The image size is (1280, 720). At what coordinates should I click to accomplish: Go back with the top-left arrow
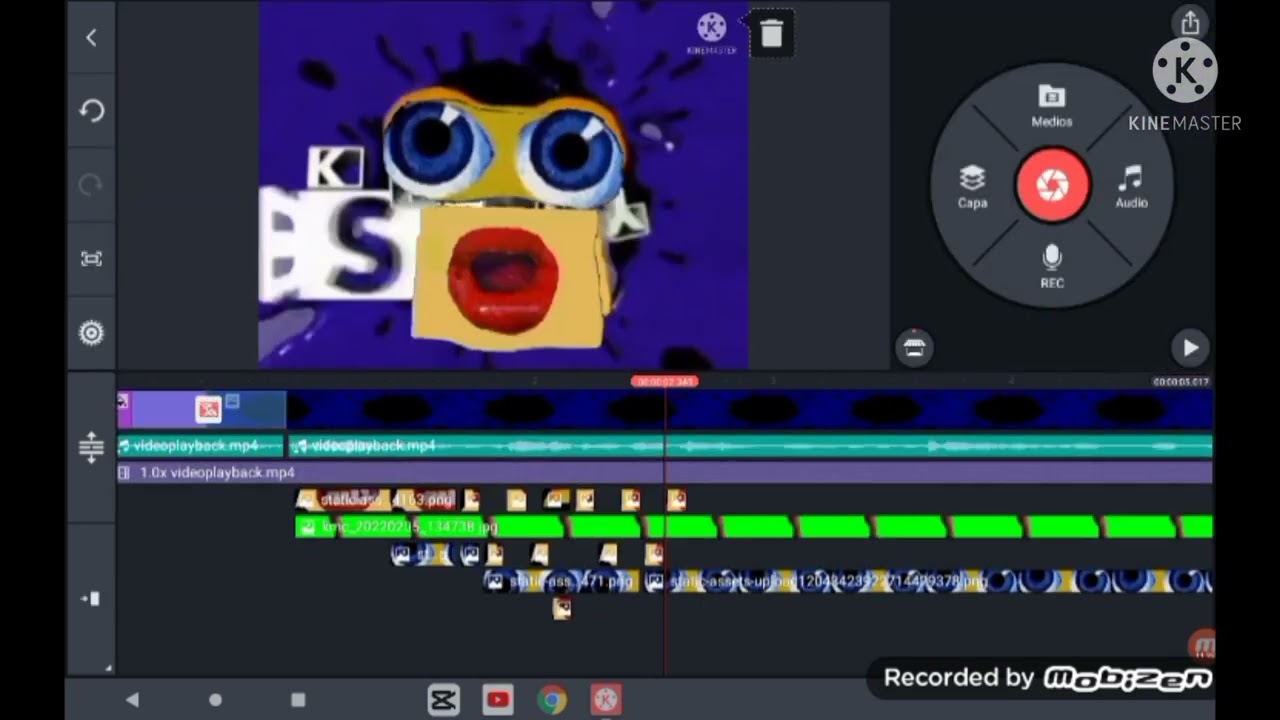(x=91, y=38)
